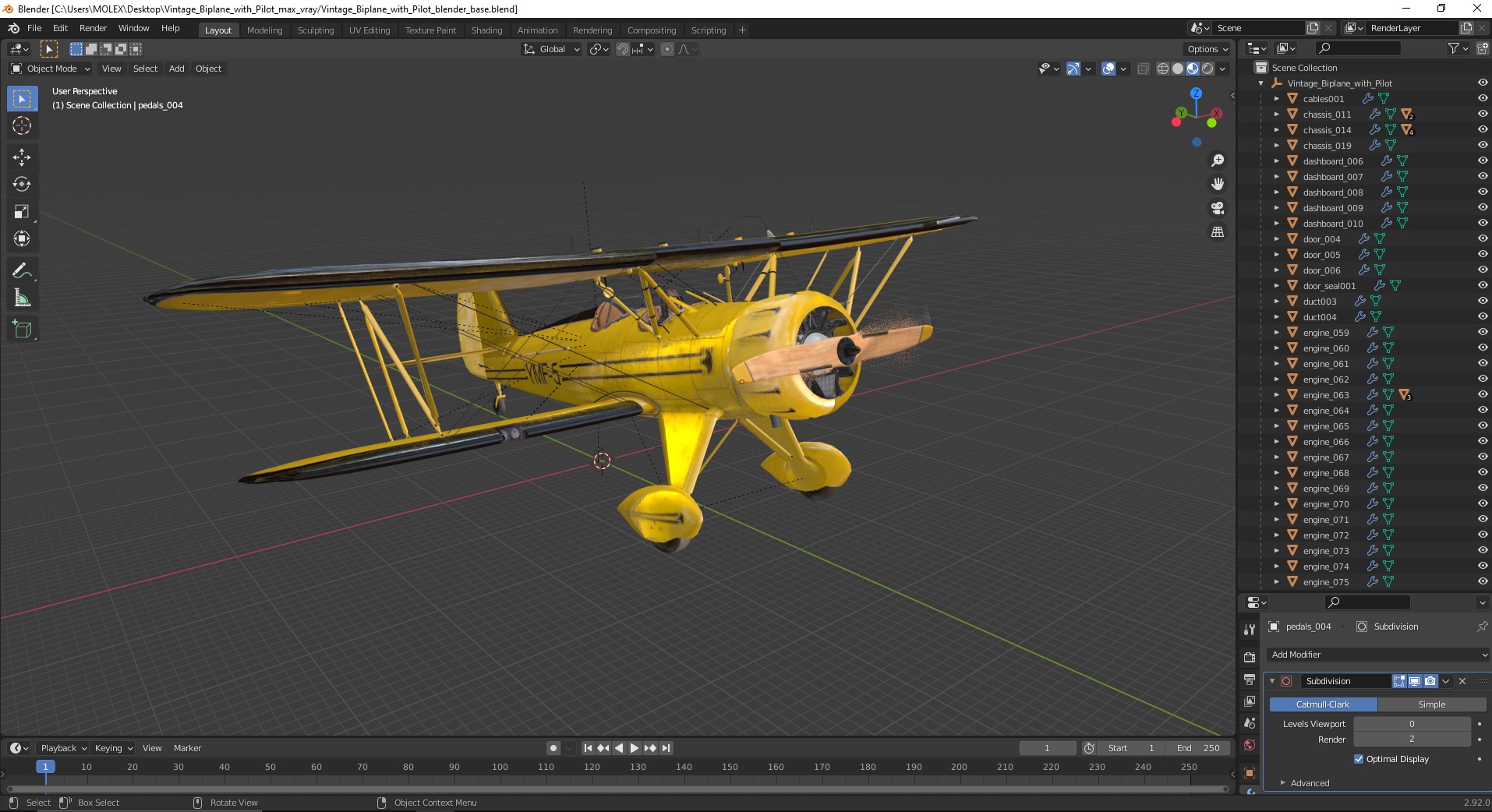This screenshot has height=812, width=1492.
Task: Click the outliner search field
Action: click(x=1357, y=48)
